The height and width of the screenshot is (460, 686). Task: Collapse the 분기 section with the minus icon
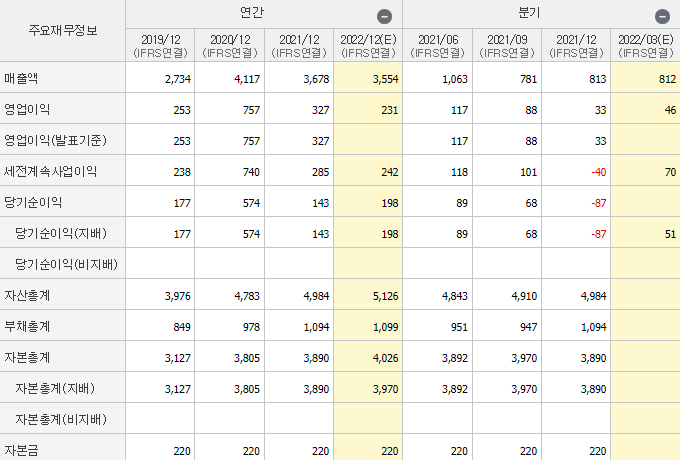click(x=662, y=17)
